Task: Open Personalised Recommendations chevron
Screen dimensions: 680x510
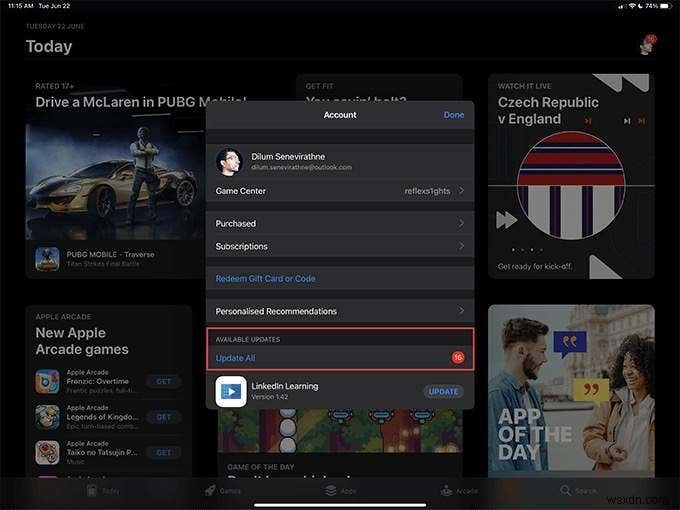Action: [x=461, y=311]
